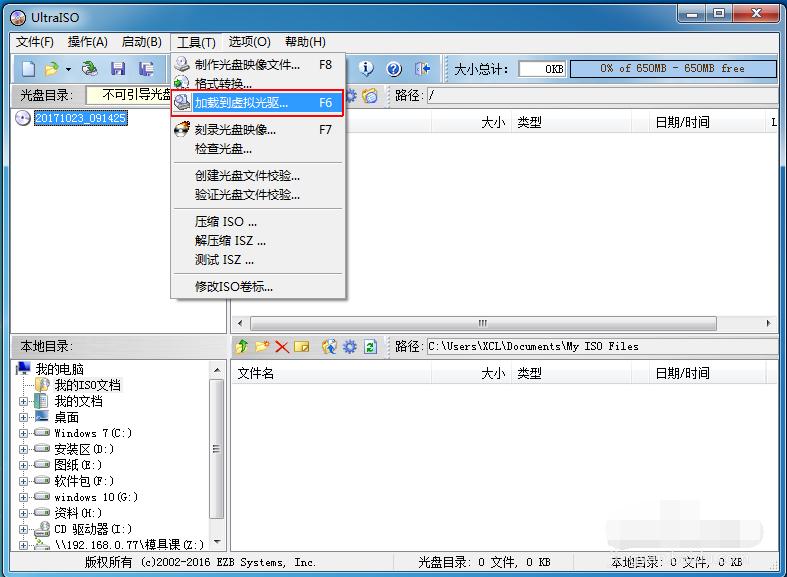Open dropdown arrow next to Open icon
The image size is (787, 577).
pos(68,69)
